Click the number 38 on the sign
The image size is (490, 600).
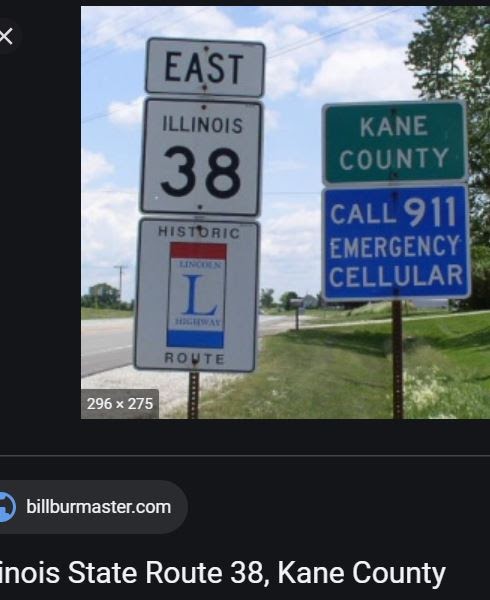coord(201,172)
